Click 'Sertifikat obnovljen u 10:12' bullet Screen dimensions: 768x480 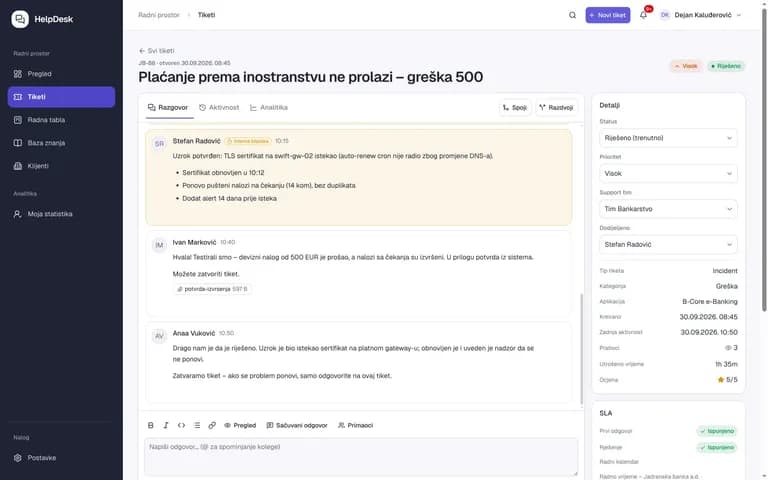(x=223, y=173)
